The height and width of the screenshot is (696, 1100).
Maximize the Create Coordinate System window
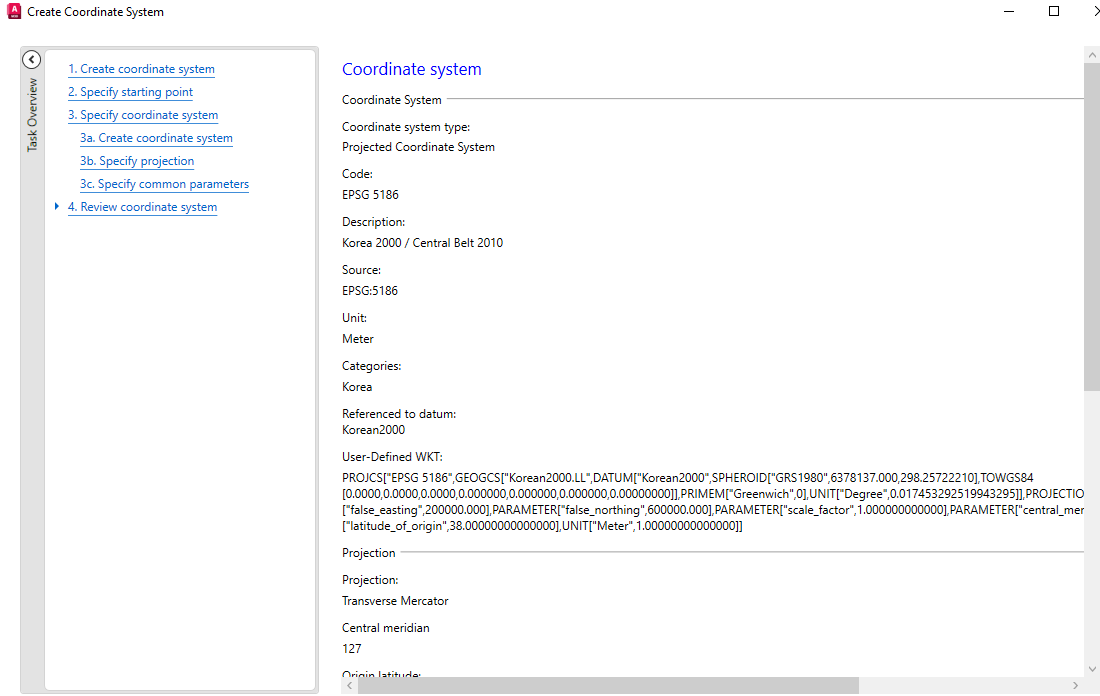point(1054,12)
